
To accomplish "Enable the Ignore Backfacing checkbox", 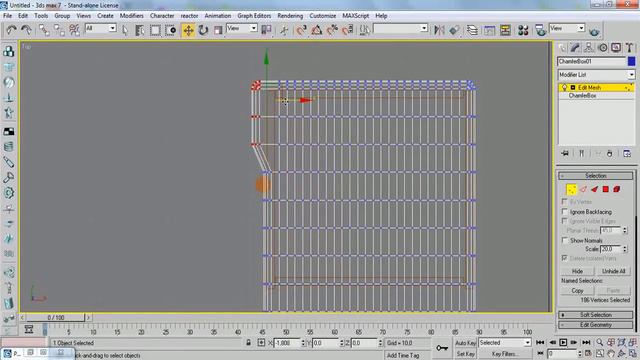I will point(564,211).
